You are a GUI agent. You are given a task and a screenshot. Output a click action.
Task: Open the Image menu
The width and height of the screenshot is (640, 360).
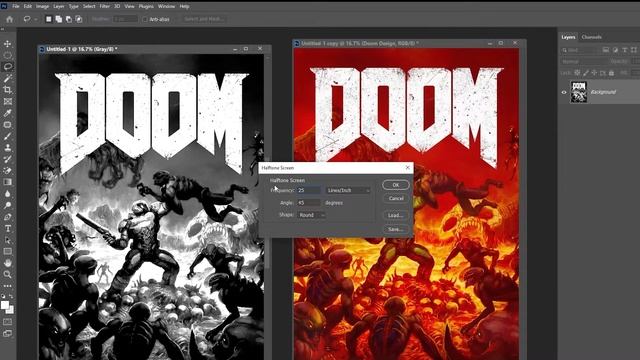tap(42, 7)
